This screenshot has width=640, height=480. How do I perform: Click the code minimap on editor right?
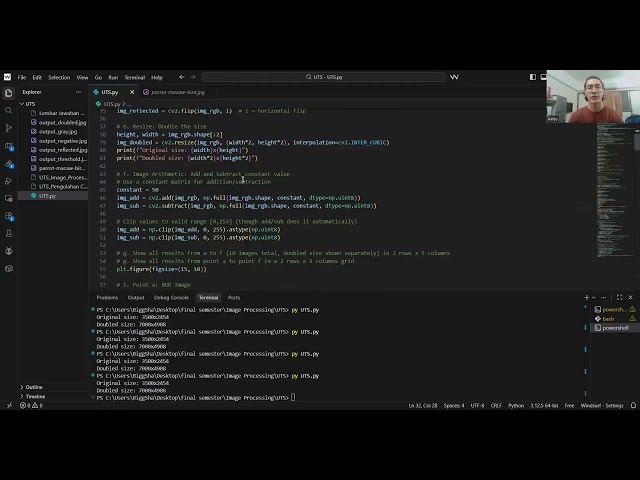[614, 190]
